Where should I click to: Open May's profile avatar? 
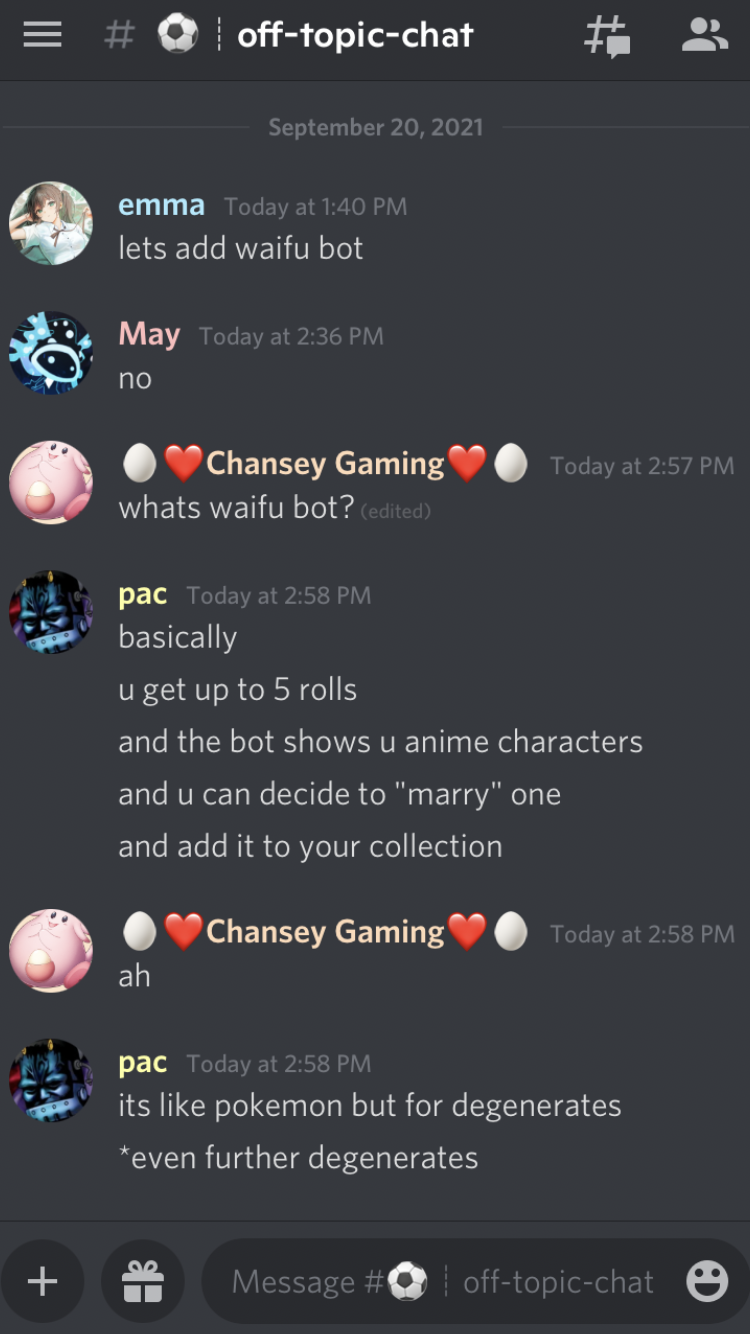(51, 353)
